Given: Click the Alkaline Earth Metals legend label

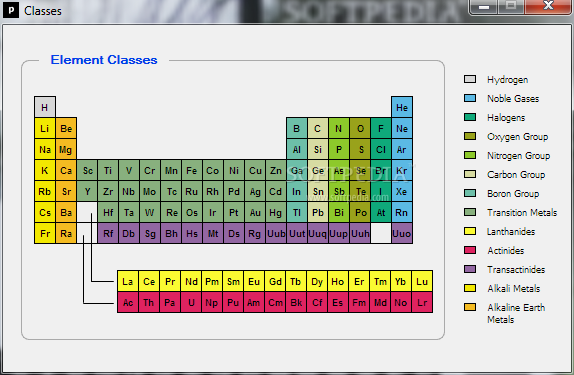Looking at the screenshot, I should tap(516, 313).
